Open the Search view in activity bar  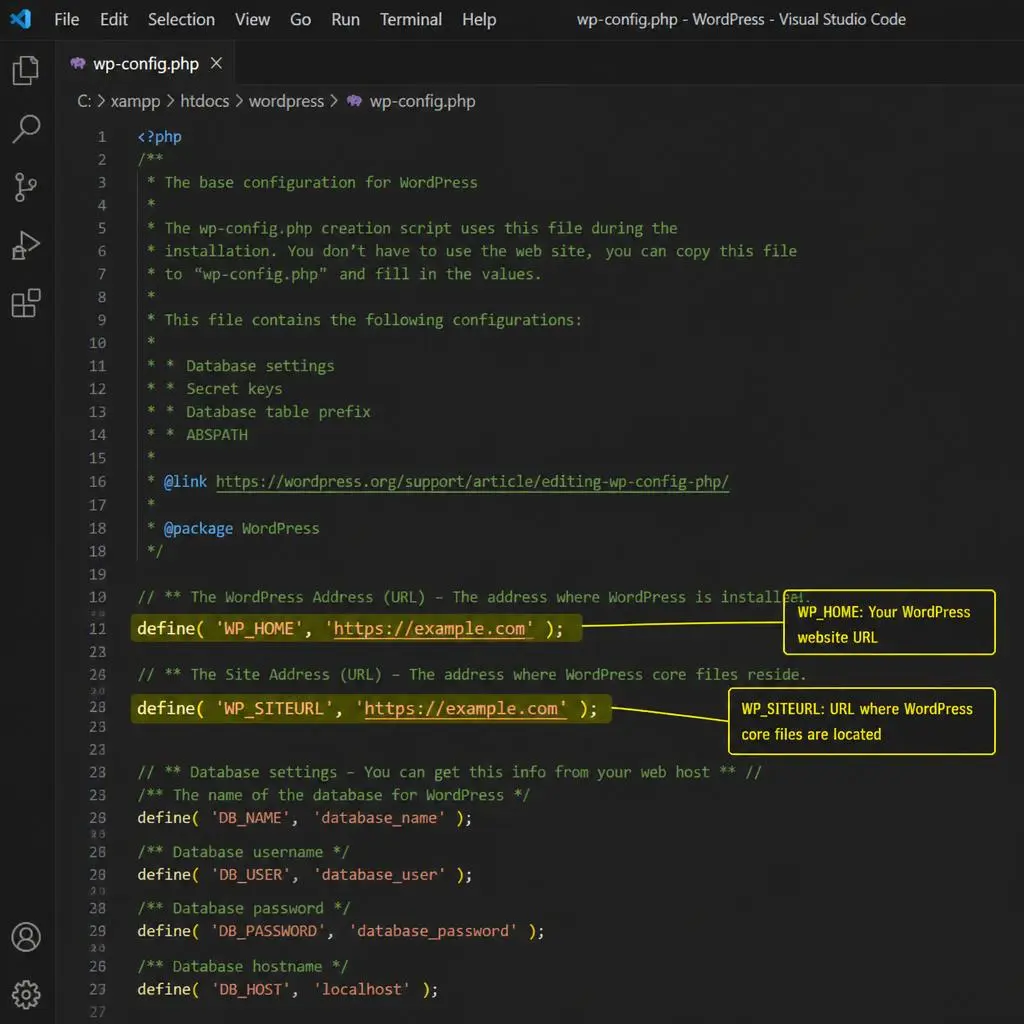tap(25, 129)
